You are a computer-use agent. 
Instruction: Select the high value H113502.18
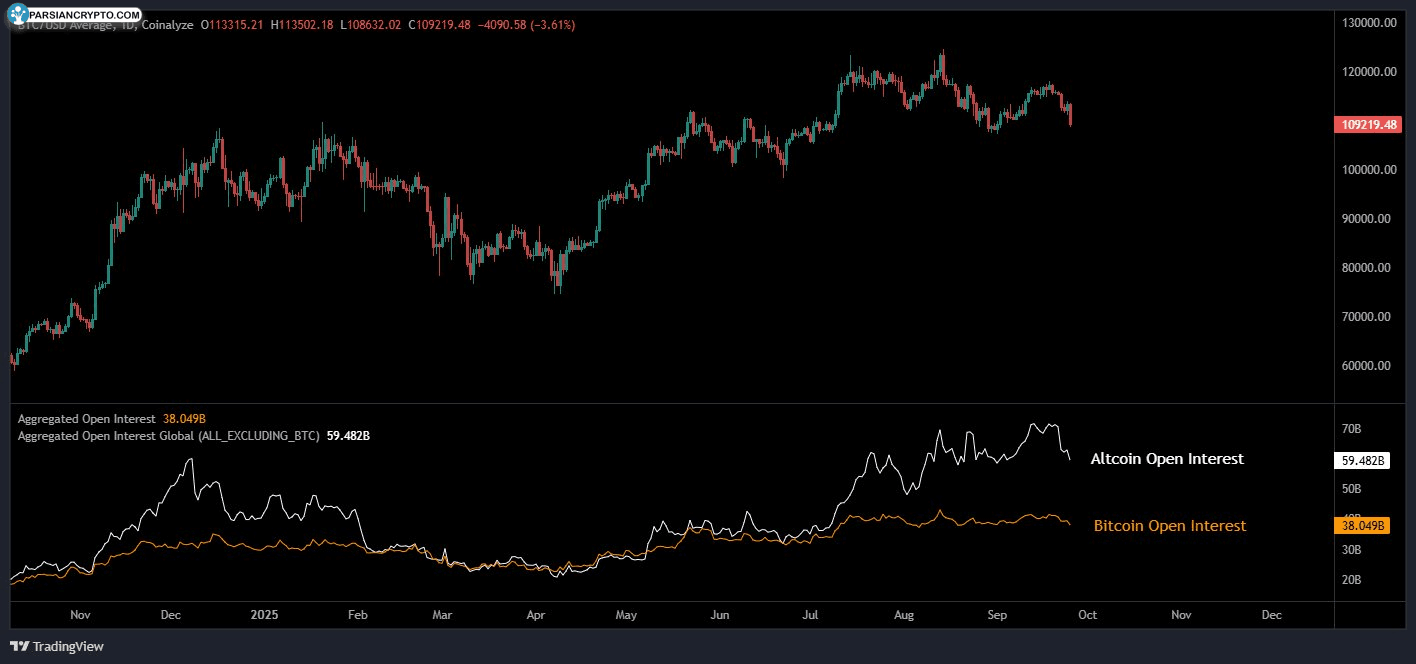[304, 24]
